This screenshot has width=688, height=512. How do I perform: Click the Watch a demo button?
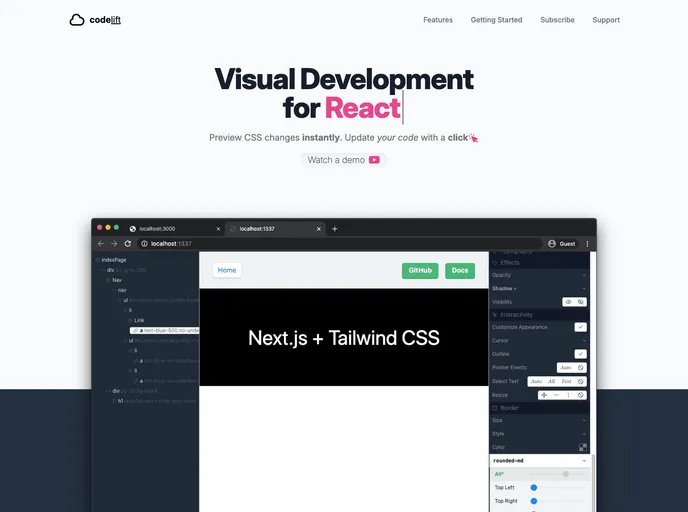(344, 160)
